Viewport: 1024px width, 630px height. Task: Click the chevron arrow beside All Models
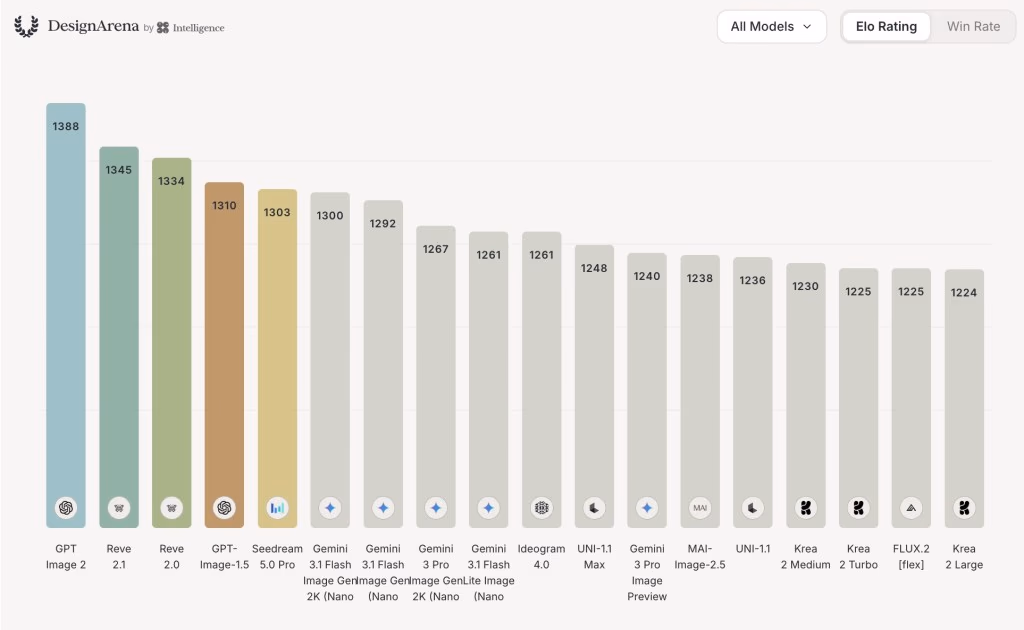807,27
